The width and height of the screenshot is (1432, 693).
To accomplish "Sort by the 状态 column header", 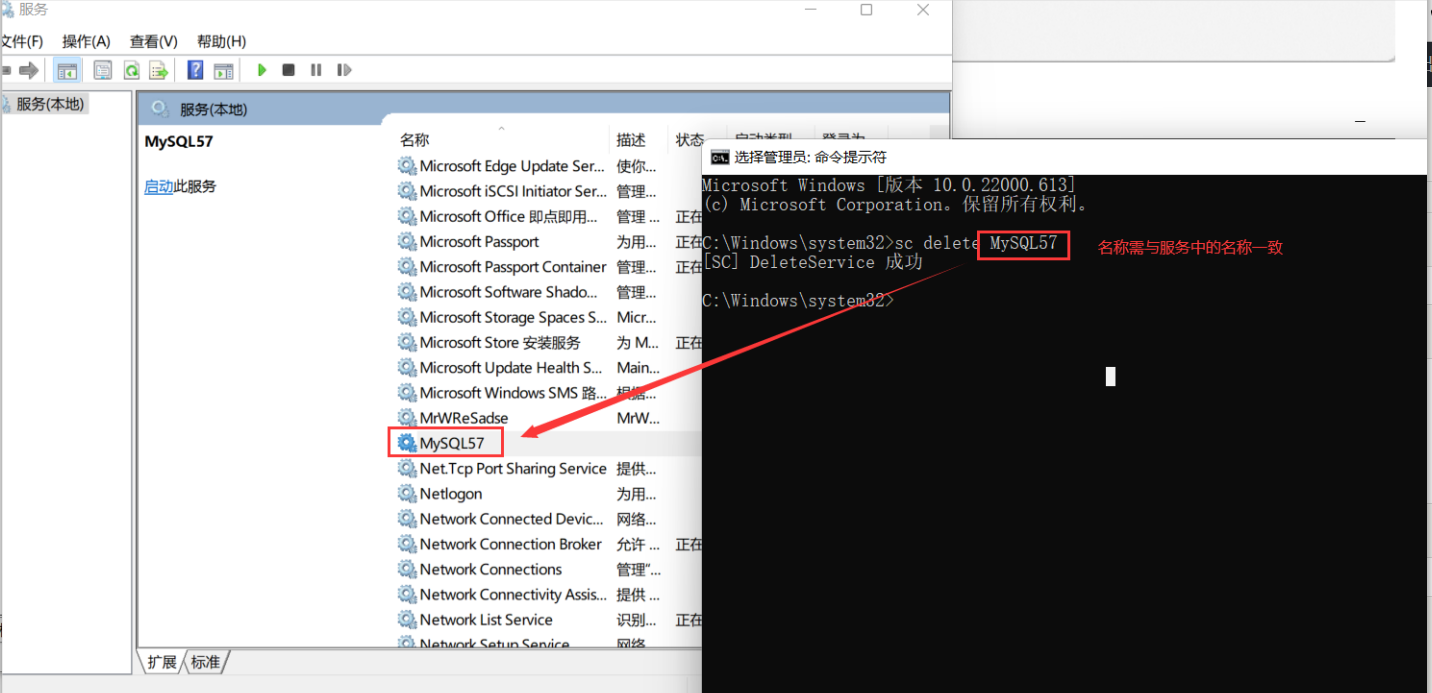I will 690,140.
